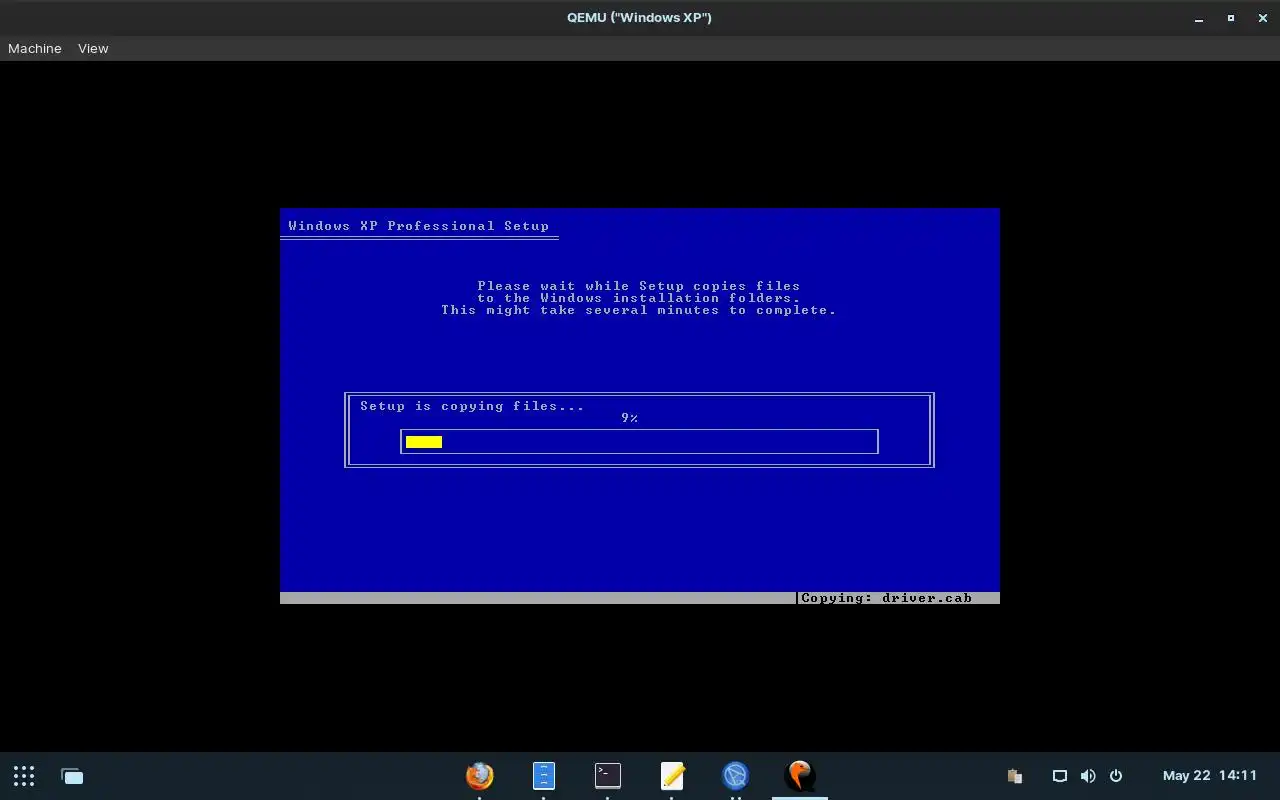This screenshot has height=800, width=1280.
Task: Open the volume control tray icon
Action: pyautogui.click(x=1088, y=776)
